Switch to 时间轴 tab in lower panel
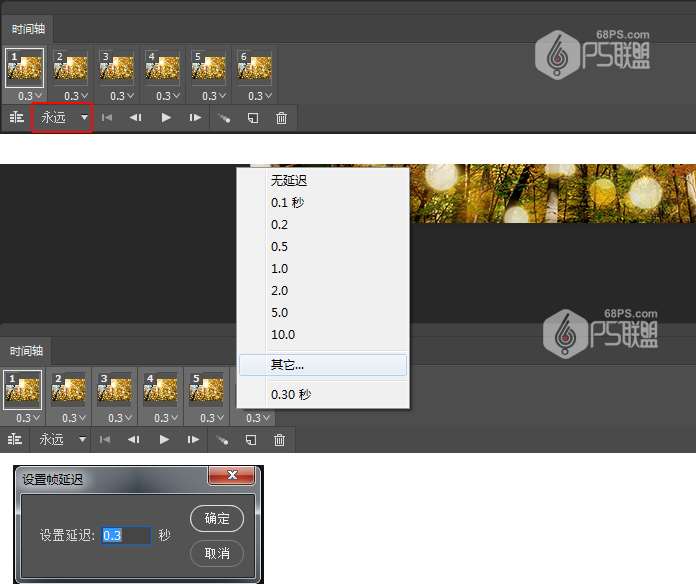Screen dimensions: 696x584 (x=26, y=351)
